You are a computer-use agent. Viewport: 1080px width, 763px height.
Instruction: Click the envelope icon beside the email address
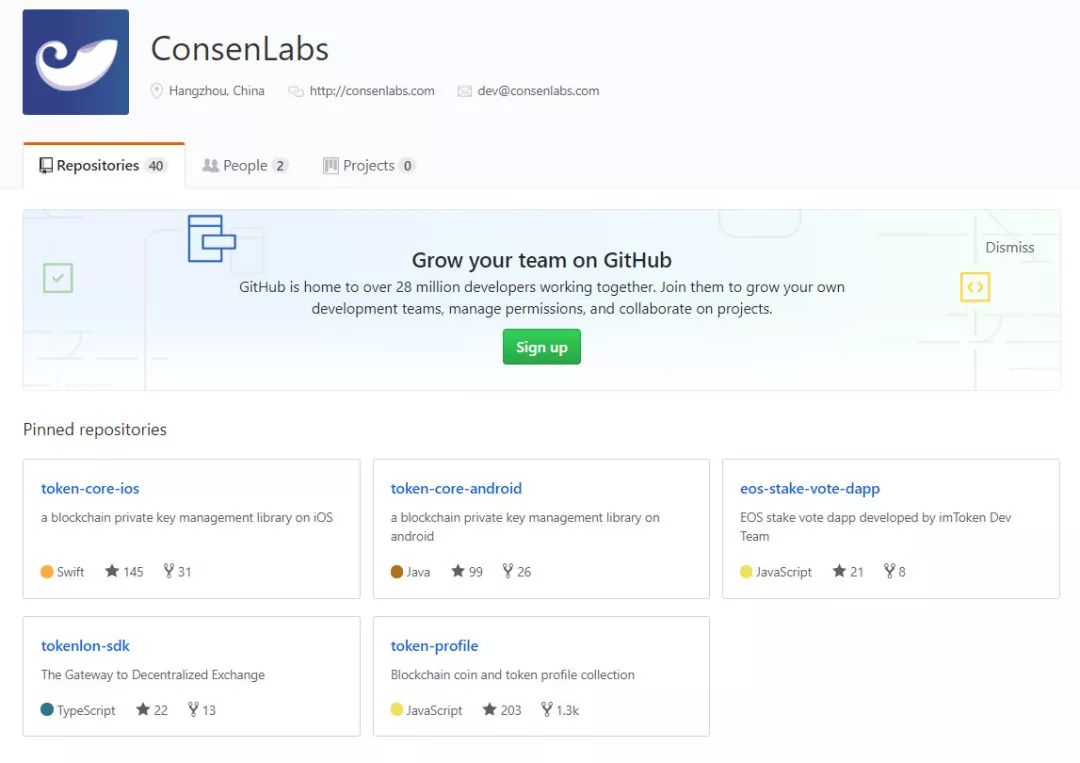coord(464,91)
